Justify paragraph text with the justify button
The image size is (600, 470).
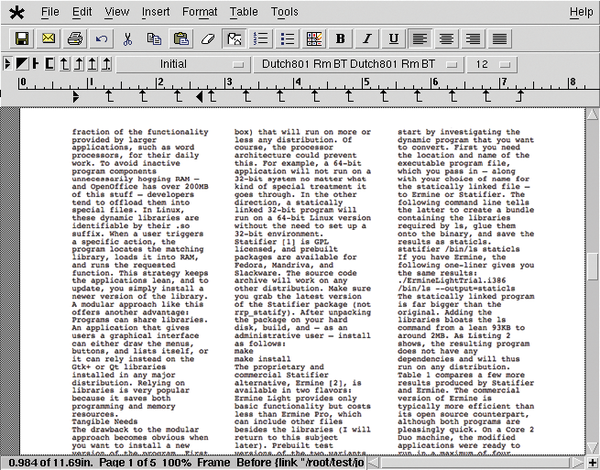click(499, 39)
